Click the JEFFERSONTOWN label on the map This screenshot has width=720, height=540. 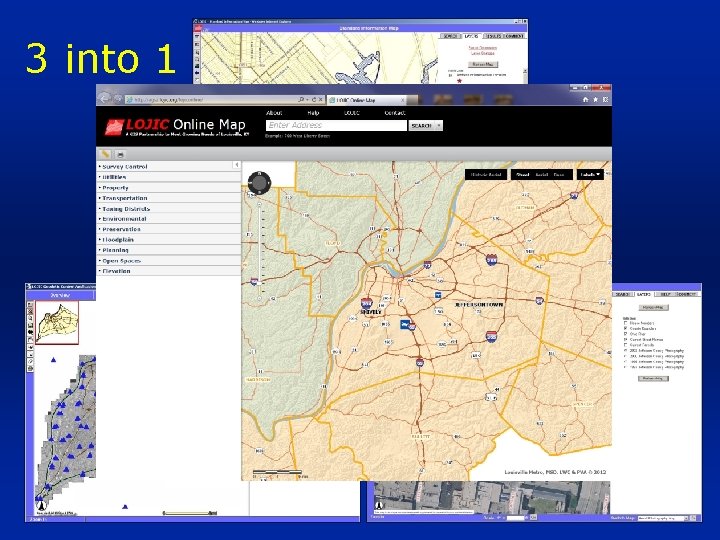tap(479, 304)
